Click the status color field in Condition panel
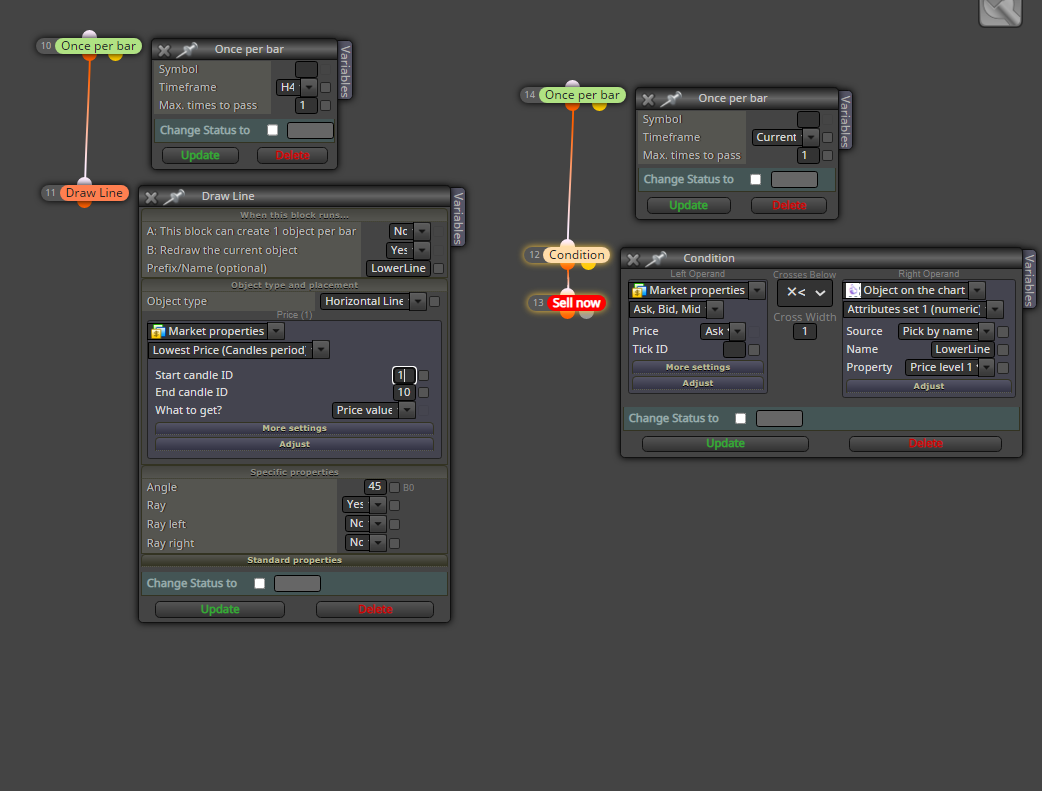The height and width of the screenshot is (791, 1042). [x=780, y=418]
